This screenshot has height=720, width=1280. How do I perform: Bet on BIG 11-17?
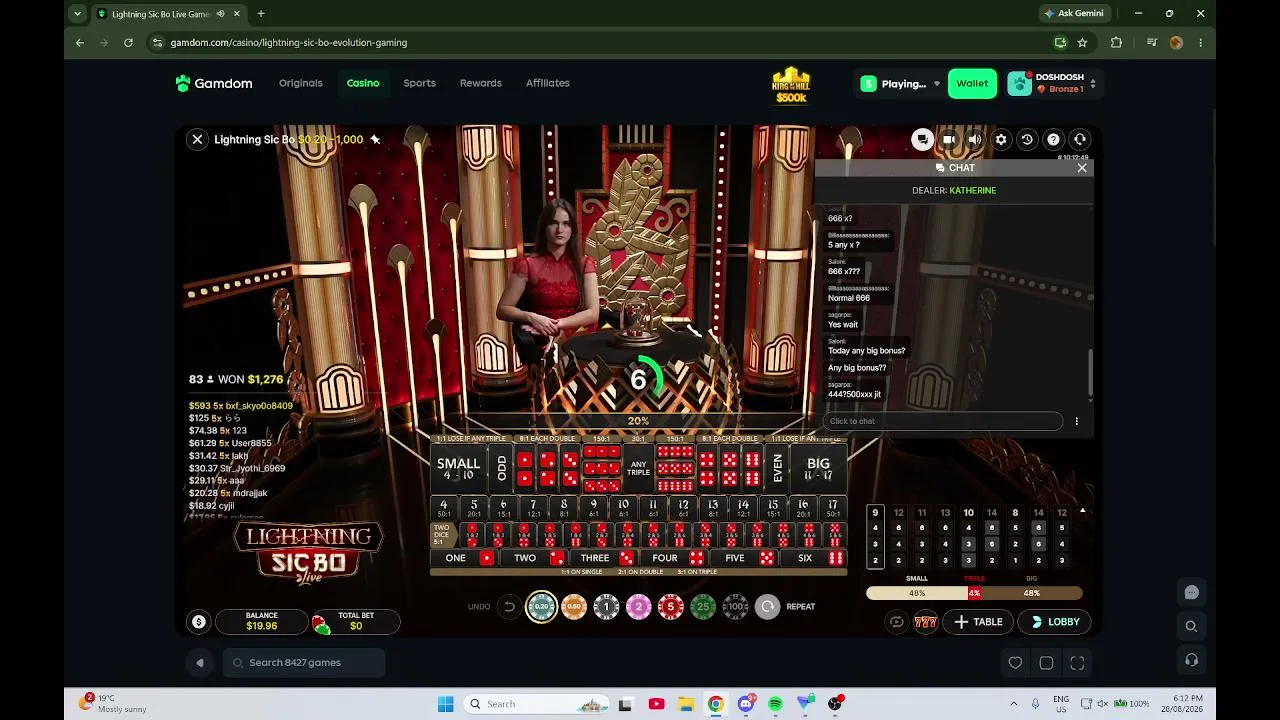818,468
